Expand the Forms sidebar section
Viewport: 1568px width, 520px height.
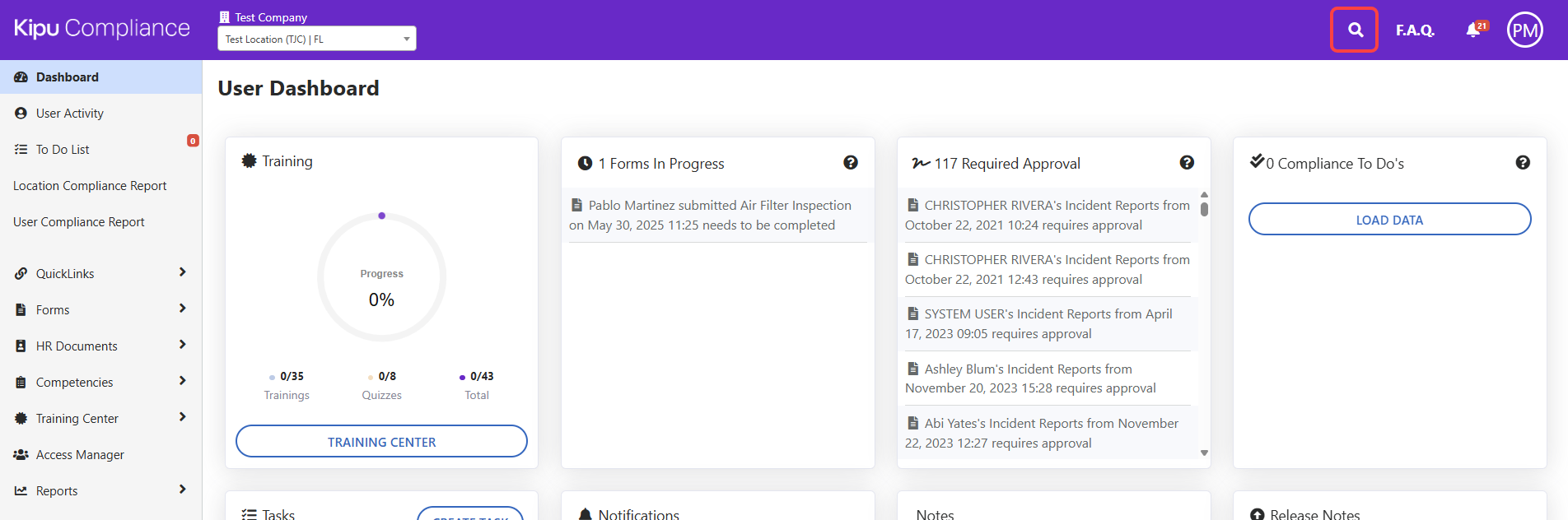click(100, 310)
